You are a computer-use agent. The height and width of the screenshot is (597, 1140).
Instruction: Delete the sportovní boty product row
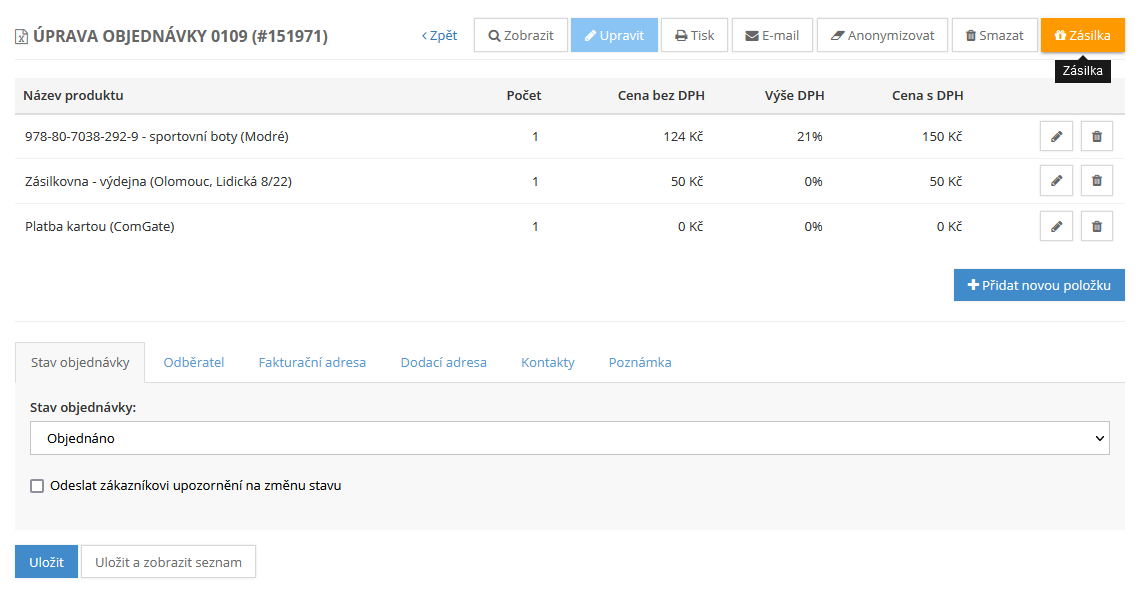click(1096, 136)
